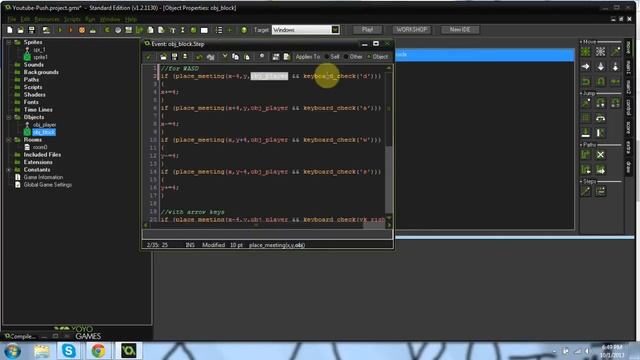The image size is (640, 360).
Task: Click the Play! button
Action: coord(367,30)
